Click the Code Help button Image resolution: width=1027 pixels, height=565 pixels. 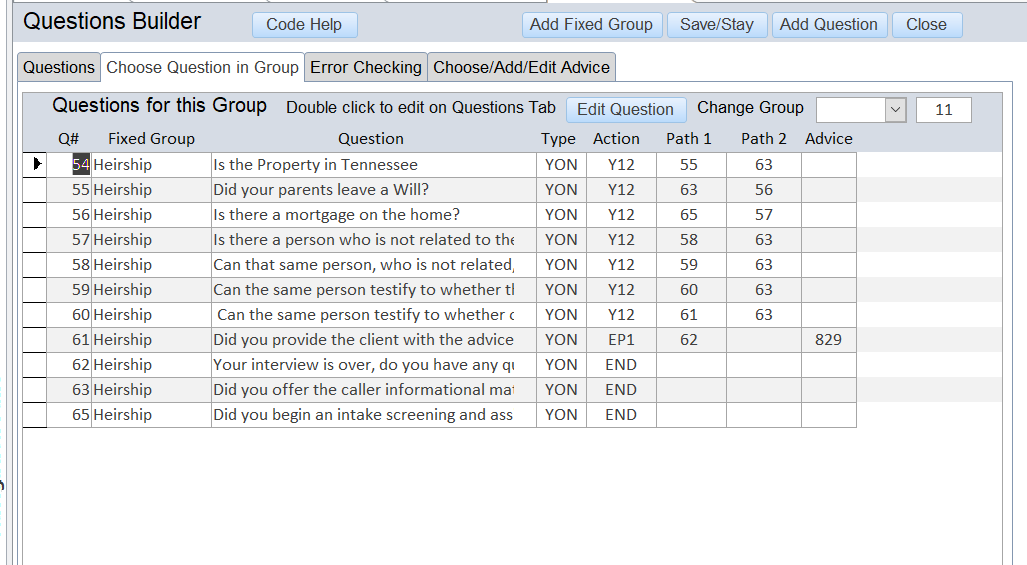(304, 25)
